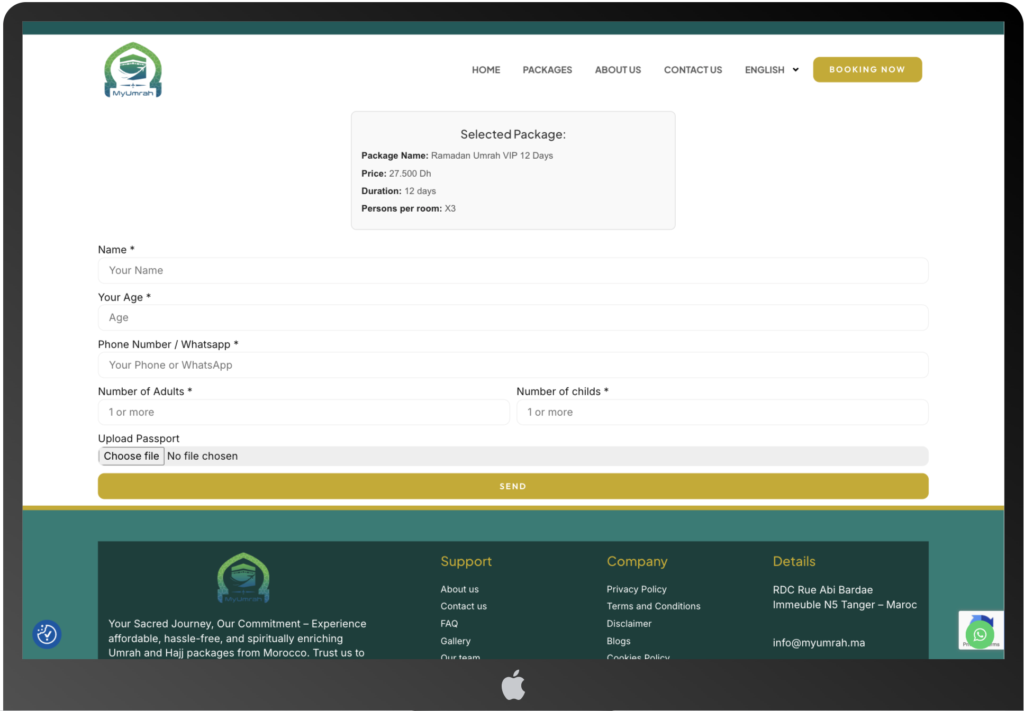Click the Number of Adults field
The image size is (1024, 711).
coord(303,412)
